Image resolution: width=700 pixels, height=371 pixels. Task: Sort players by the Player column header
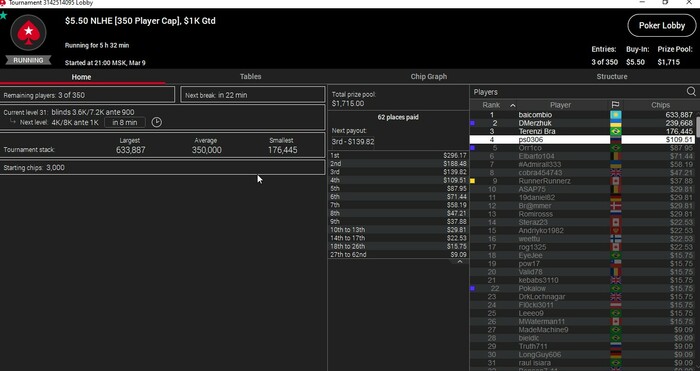[x=560, y=105]
